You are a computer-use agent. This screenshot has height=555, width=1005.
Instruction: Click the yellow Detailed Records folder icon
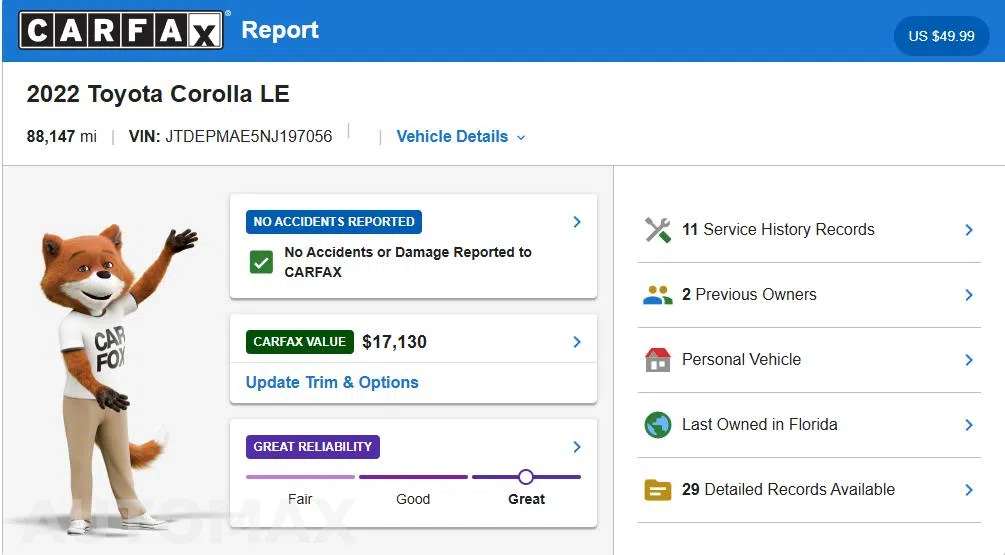(658, 490)
